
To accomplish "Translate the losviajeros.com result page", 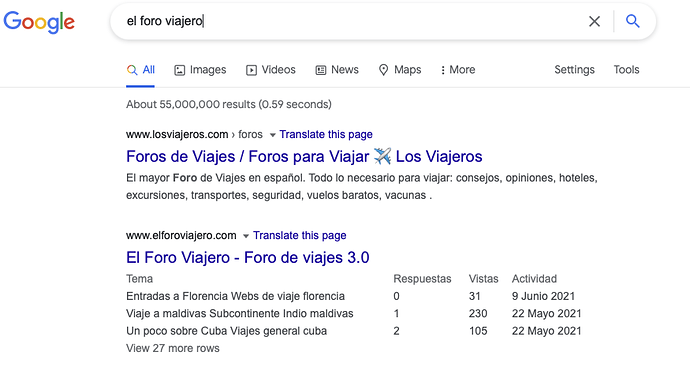I will point(326,135).
